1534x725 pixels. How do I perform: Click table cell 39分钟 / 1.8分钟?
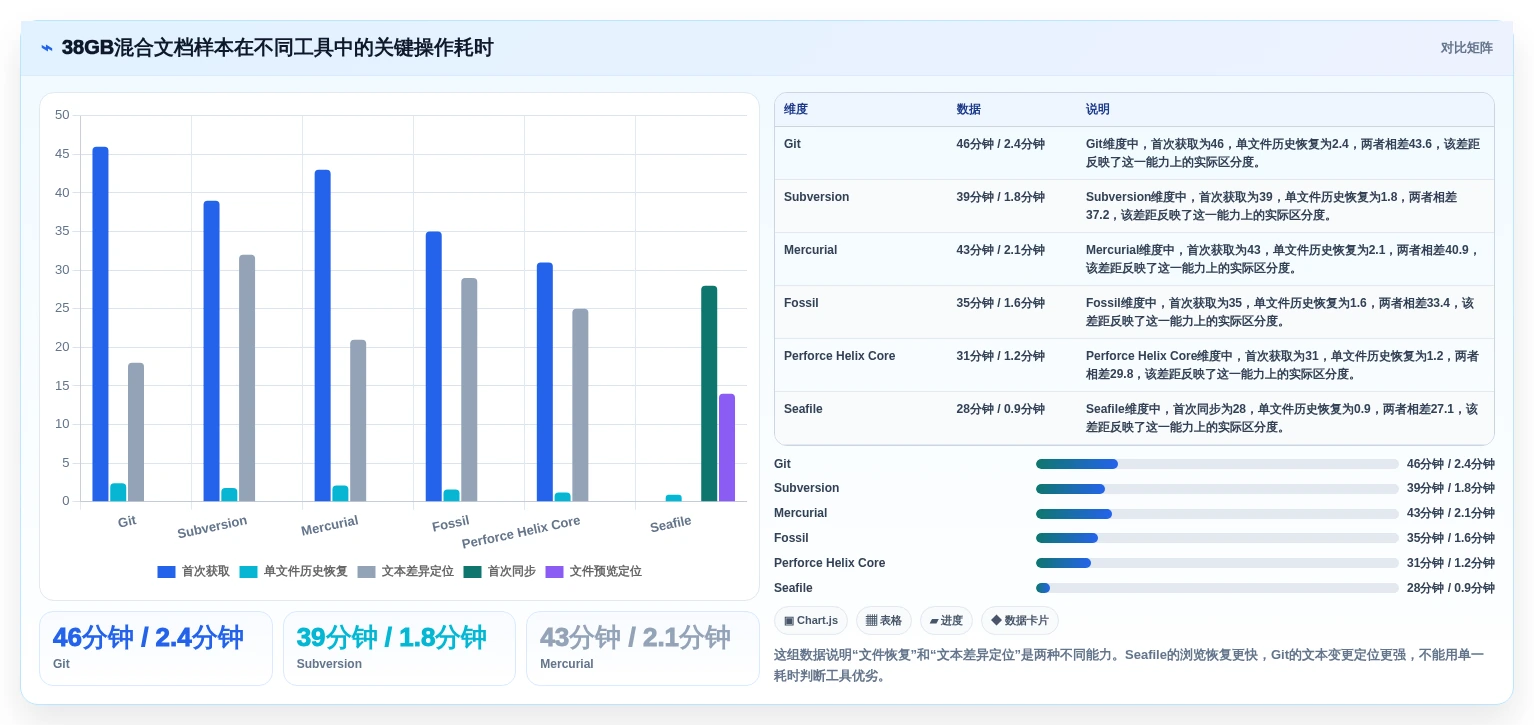click(1001, 197)
